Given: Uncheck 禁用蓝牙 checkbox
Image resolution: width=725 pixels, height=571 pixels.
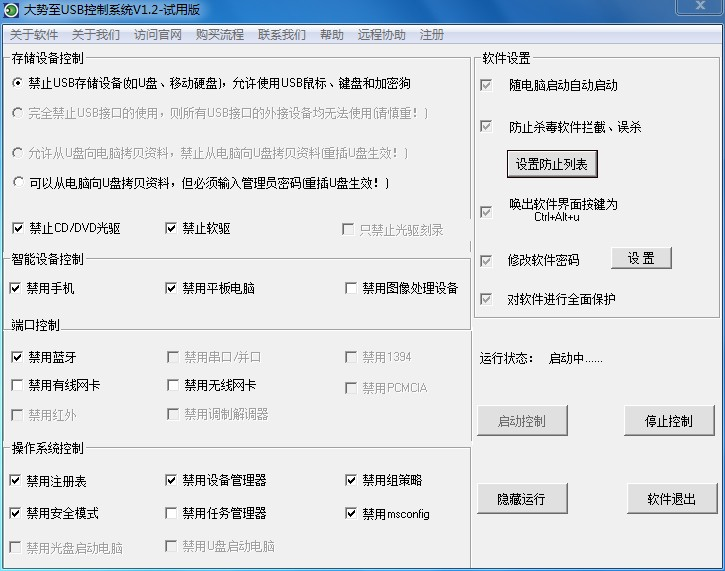Looking at the screenshot, I should (17, 357).
